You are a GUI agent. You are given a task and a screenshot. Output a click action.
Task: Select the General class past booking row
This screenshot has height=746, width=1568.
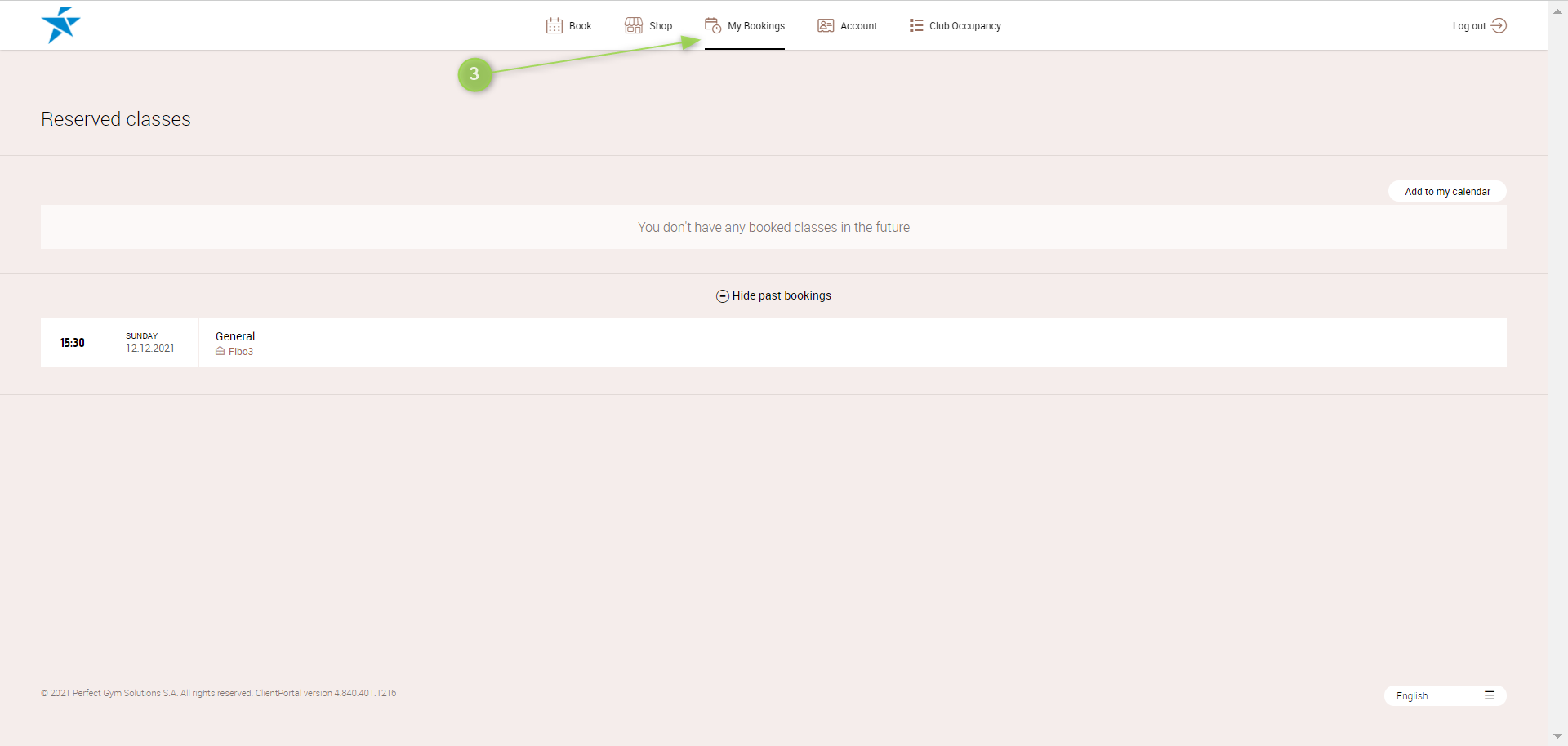click(773, 343)
